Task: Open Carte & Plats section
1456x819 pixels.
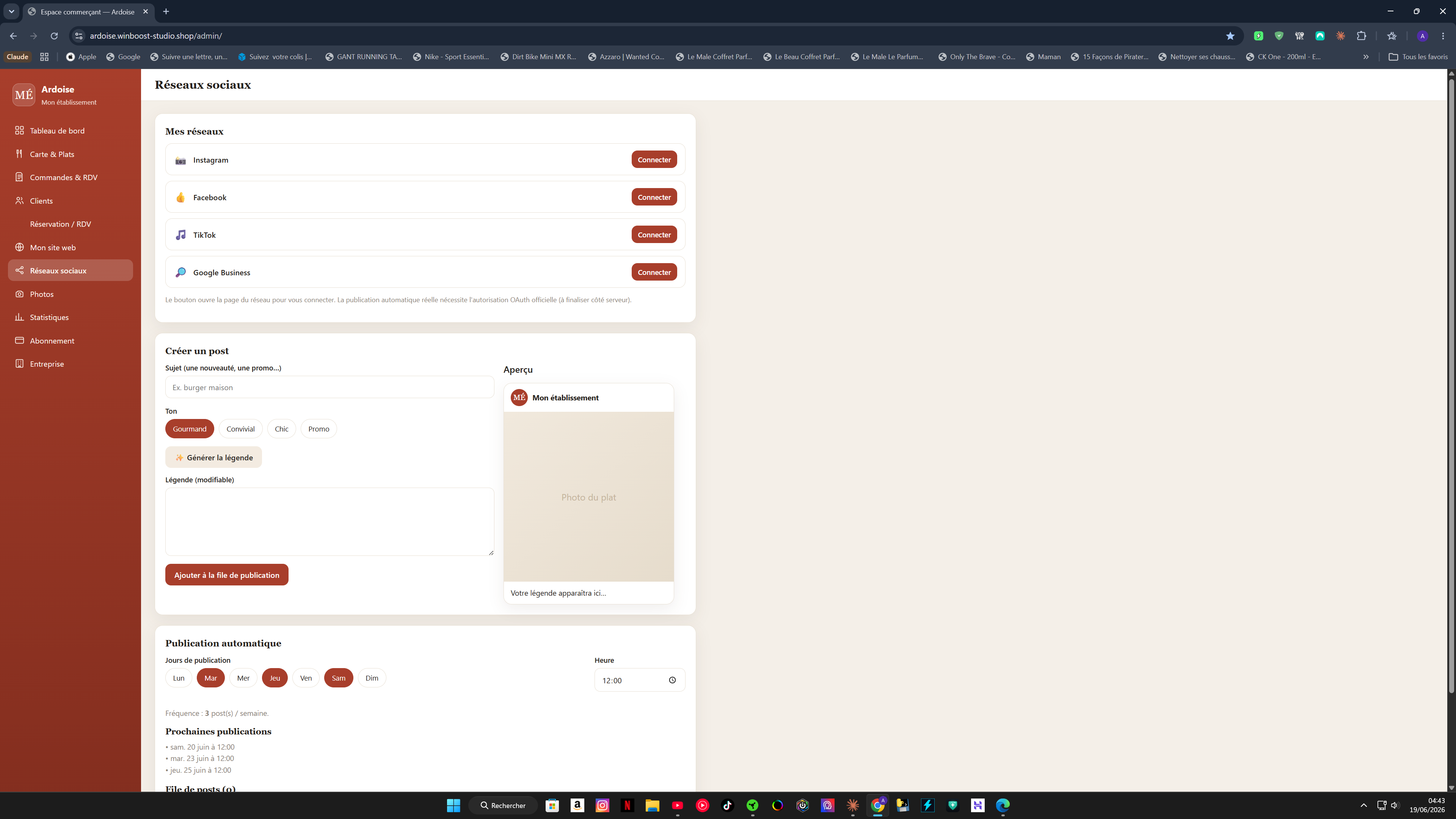Action: tap(71, 154)
